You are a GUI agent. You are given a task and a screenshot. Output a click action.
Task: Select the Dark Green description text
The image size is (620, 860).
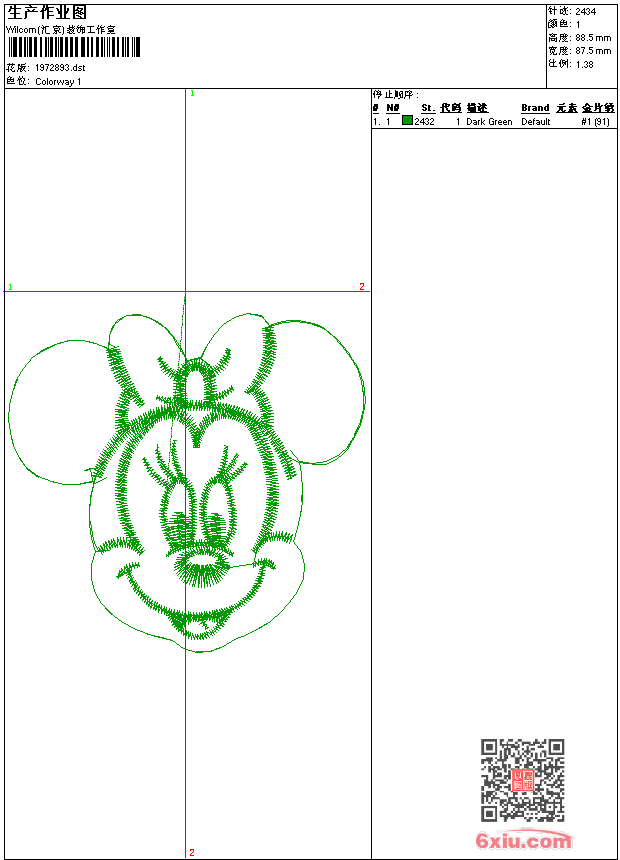point(489,122)
